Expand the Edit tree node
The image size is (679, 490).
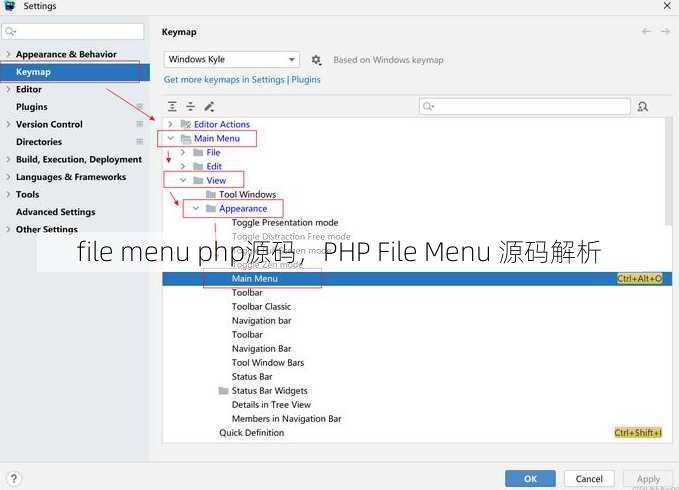pos(183,166)
